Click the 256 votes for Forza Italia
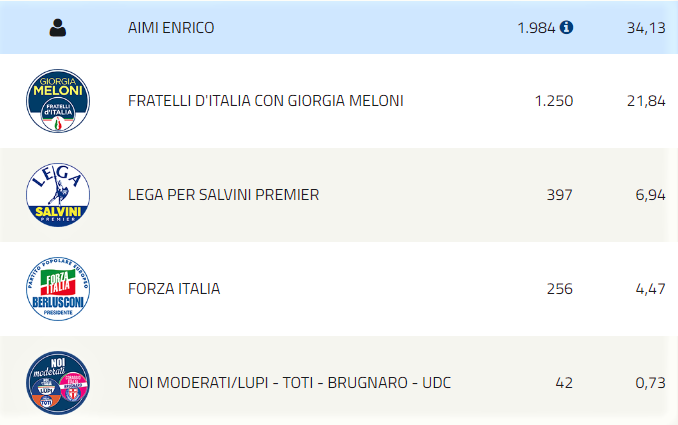The width and height of the screenshot is (678, 425). point(560,289)
